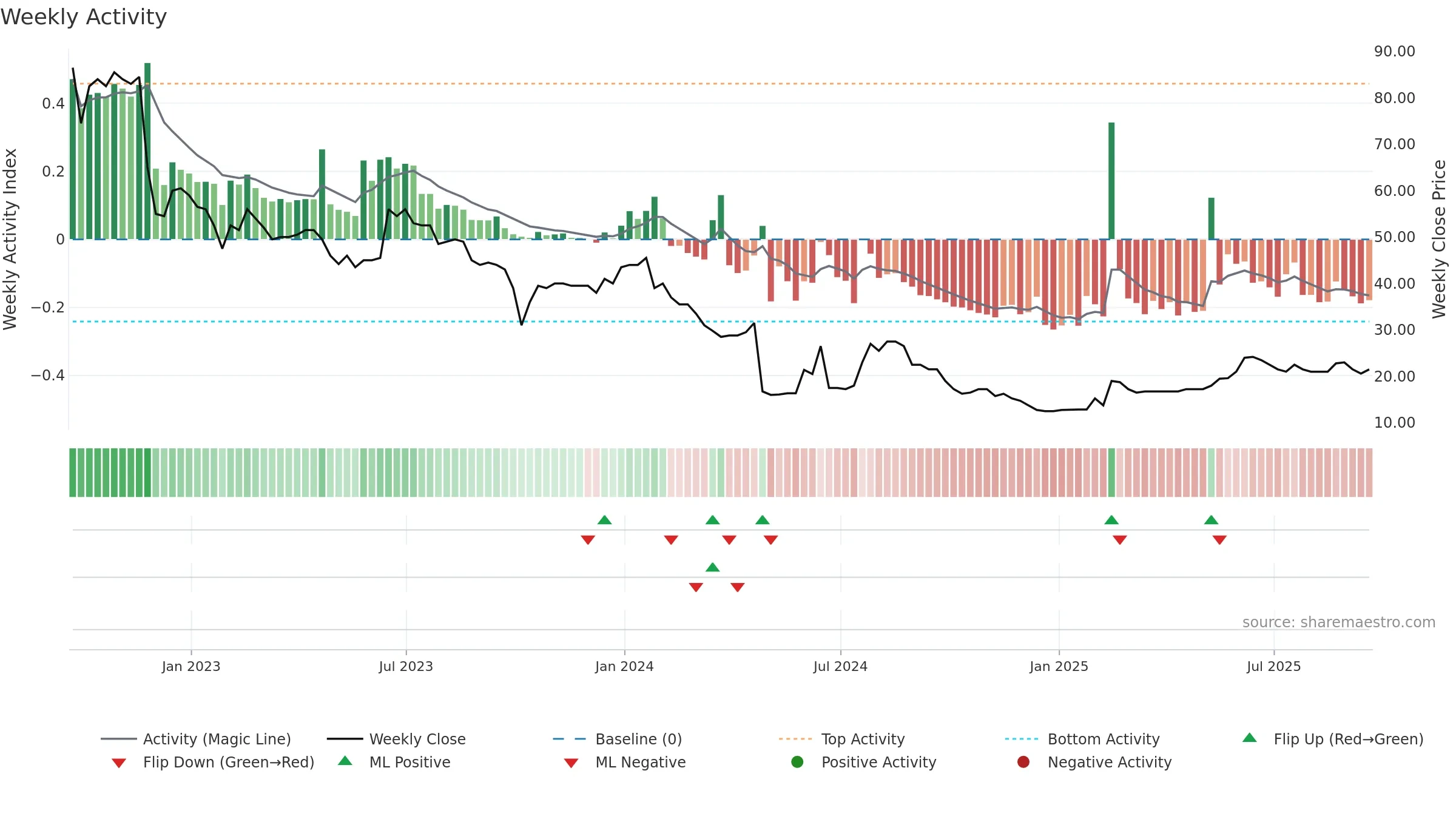Click the 70.00 price tick label
Screen dimensions: 1456x819
click(1395, 144)
